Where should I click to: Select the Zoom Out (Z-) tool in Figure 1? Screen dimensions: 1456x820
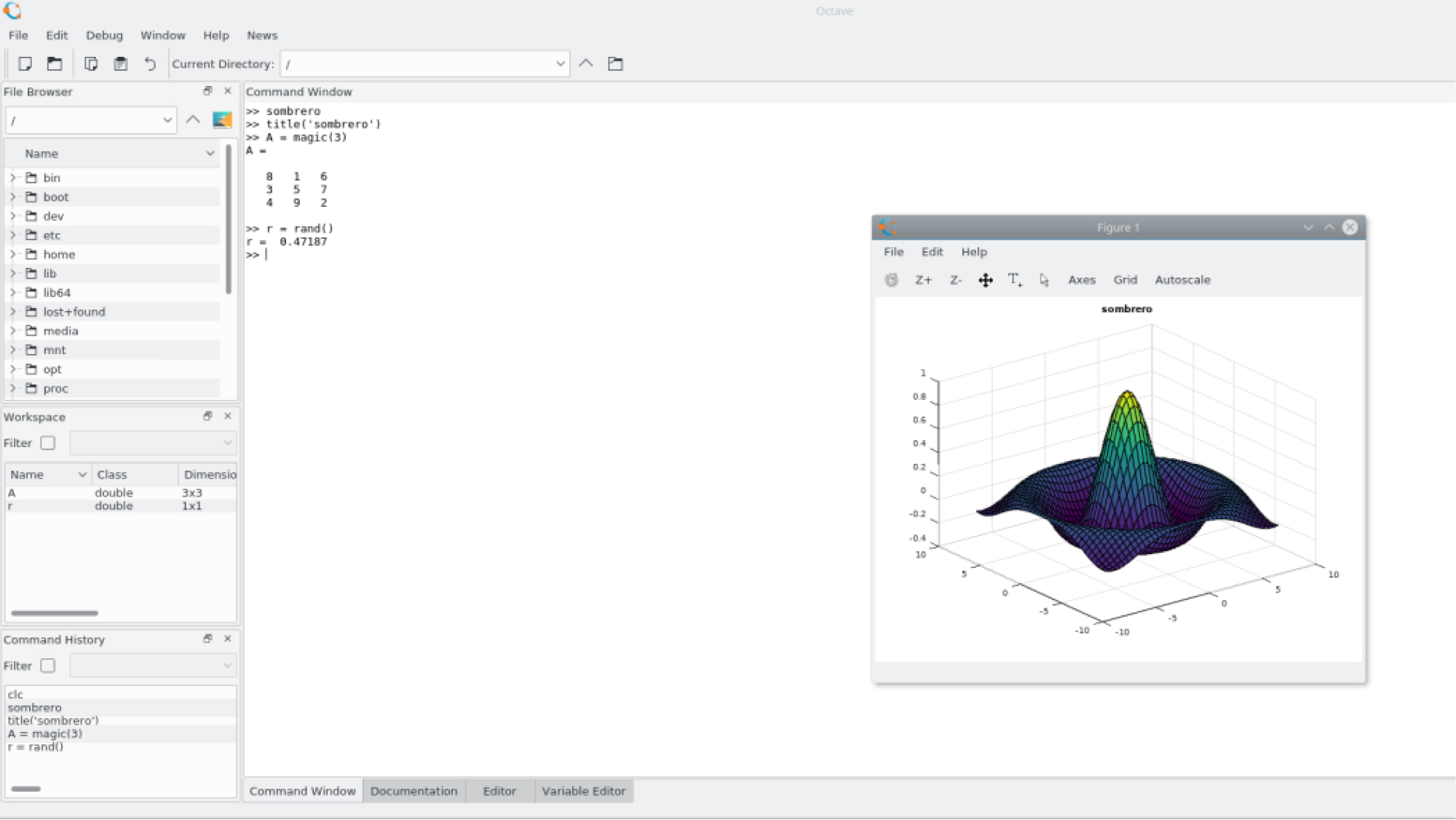point(954,280)
